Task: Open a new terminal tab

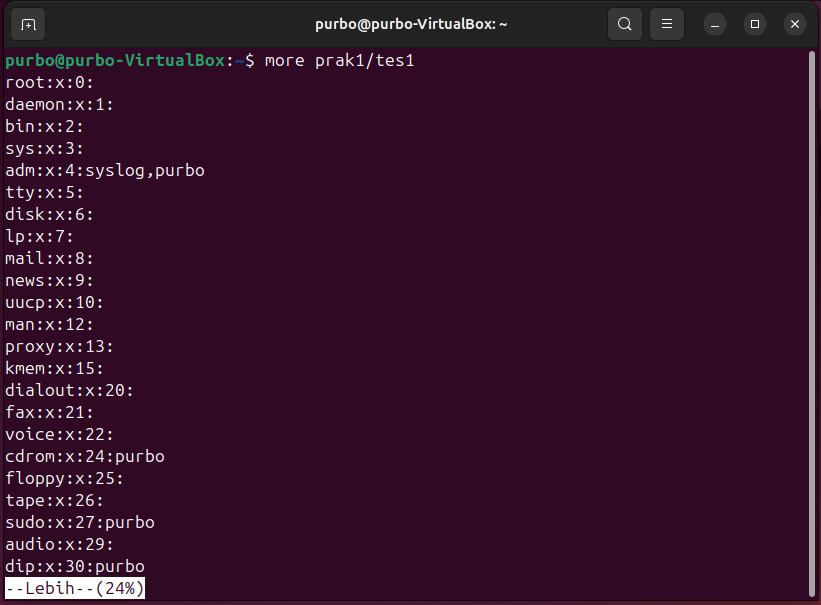Action: click(28, 24)
